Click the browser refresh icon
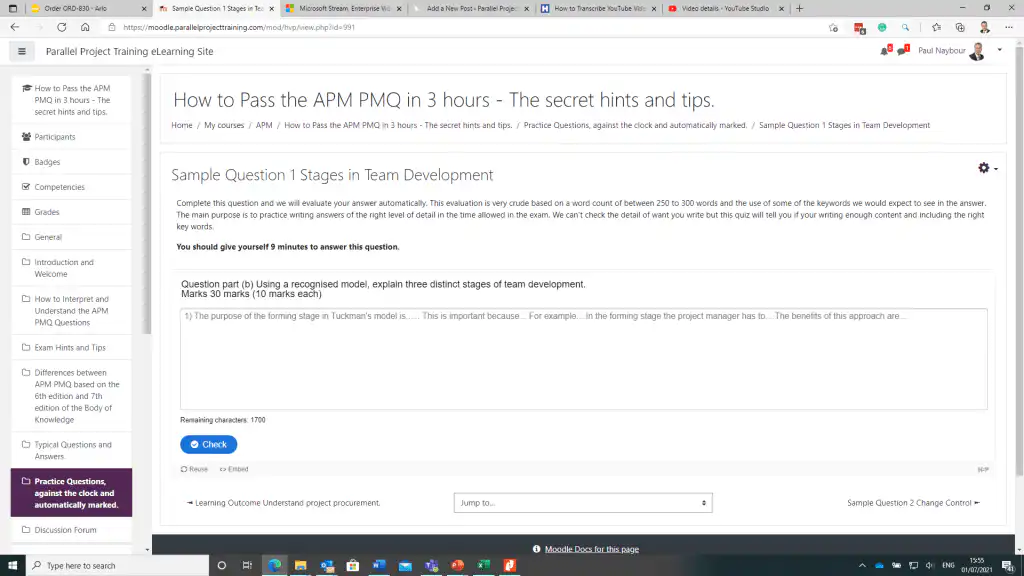Image resolution: width=1024 pixels, height=576 pixels. pyautogui.click(x=62, y=27)
